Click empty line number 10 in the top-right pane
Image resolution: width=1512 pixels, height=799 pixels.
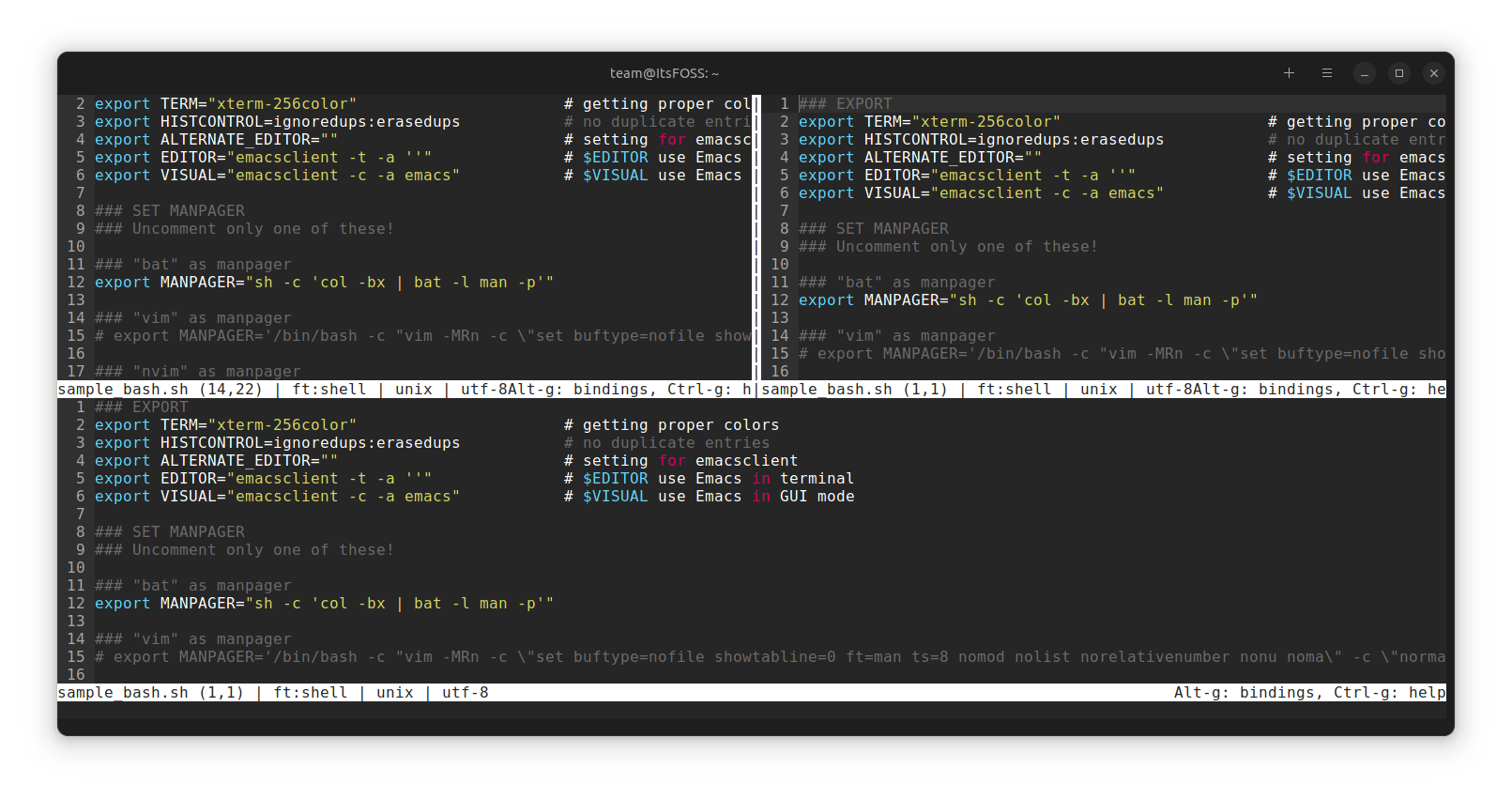780,265
